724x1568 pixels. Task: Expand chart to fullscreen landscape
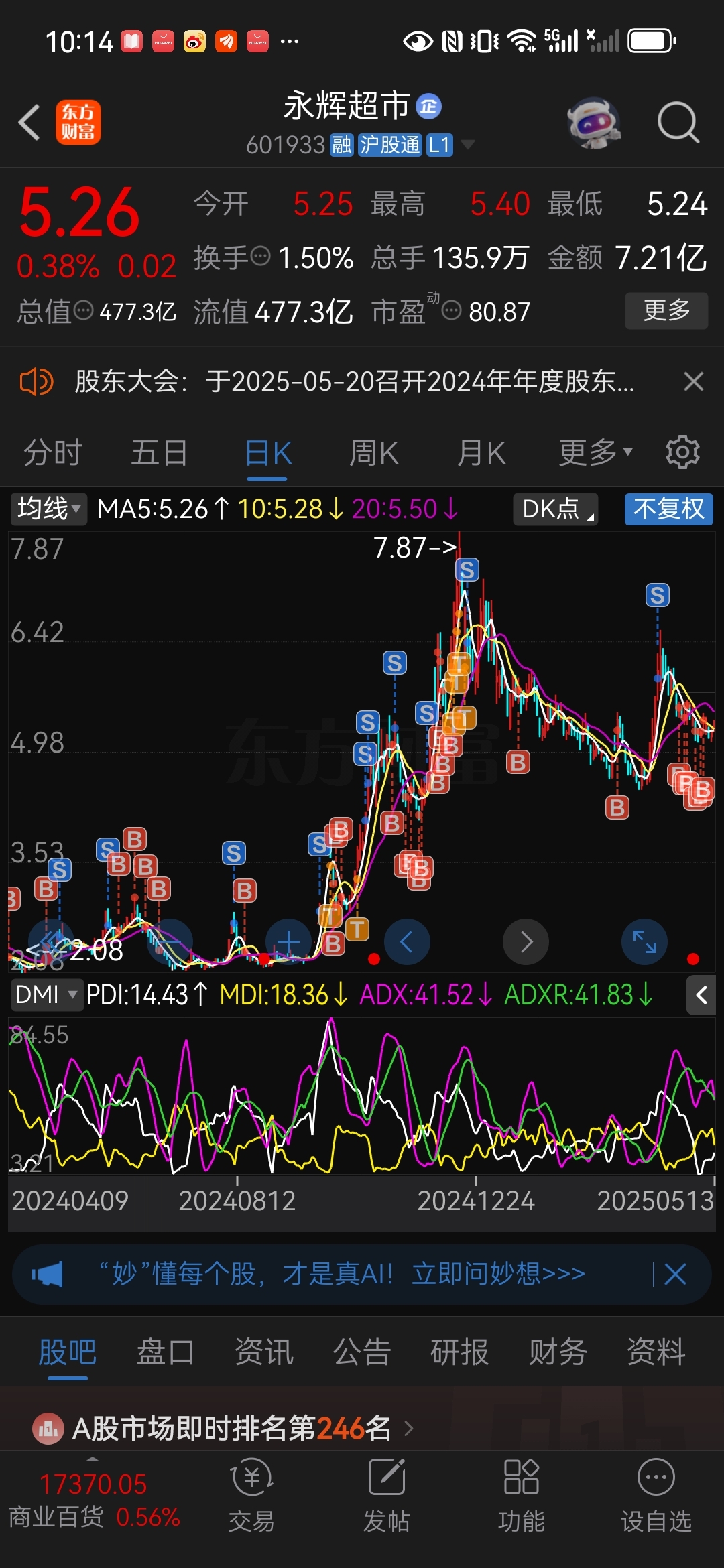[x=645, y=942]
